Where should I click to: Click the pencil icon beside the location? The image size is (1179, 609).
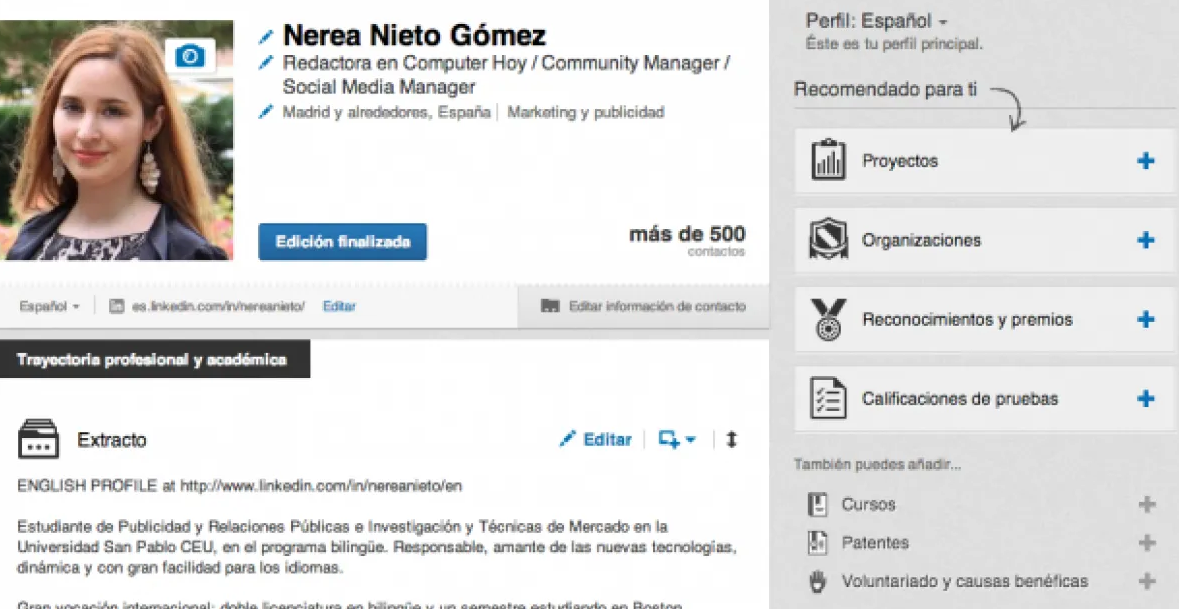[265, 112]
